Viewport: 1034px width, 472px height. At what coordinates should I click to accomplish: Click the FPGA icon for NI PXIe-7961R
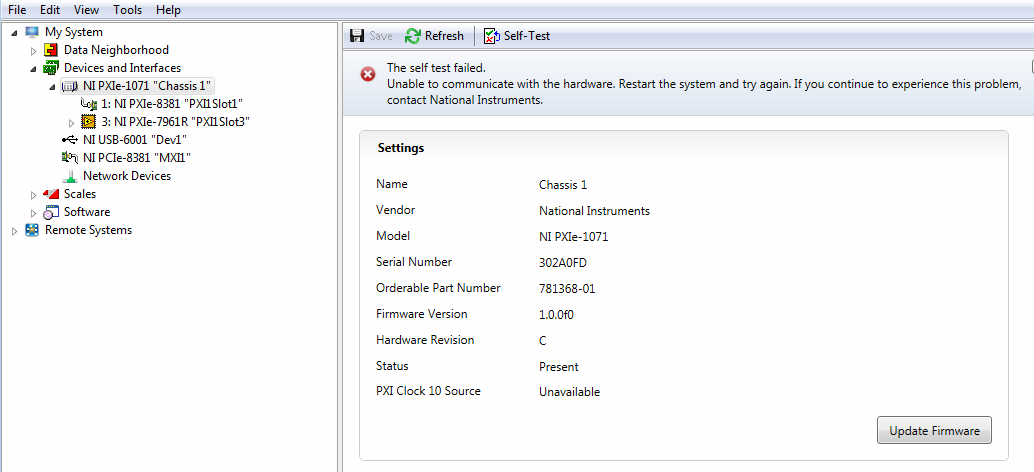pos(88,121)
